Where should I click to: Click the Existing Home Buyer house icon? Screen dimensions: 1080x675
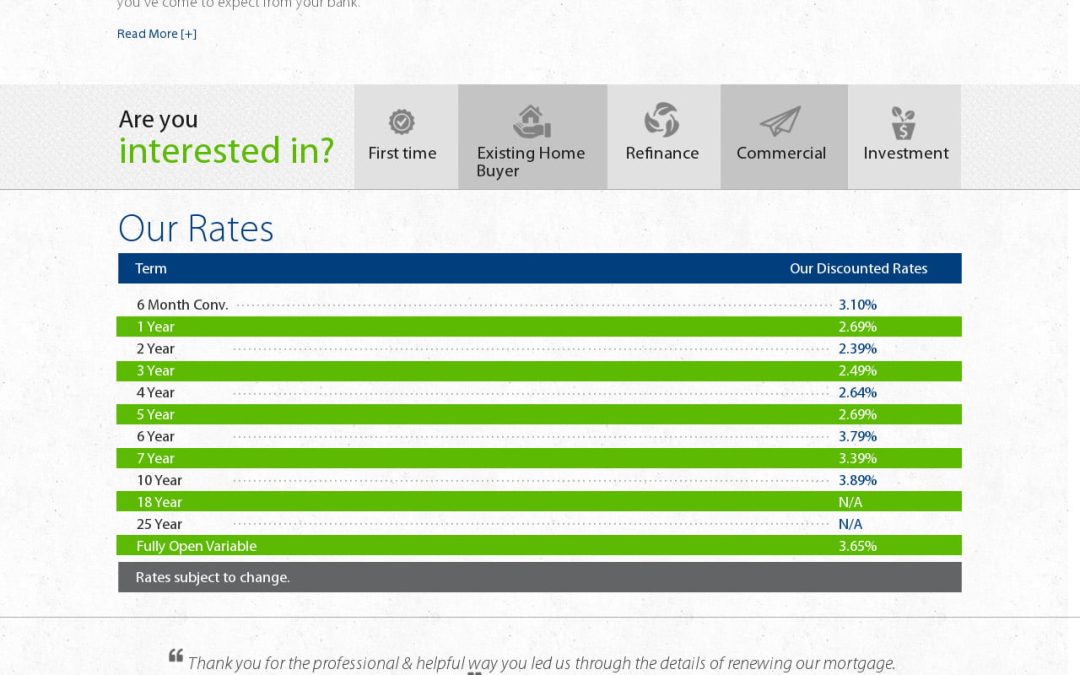[532, 121]
